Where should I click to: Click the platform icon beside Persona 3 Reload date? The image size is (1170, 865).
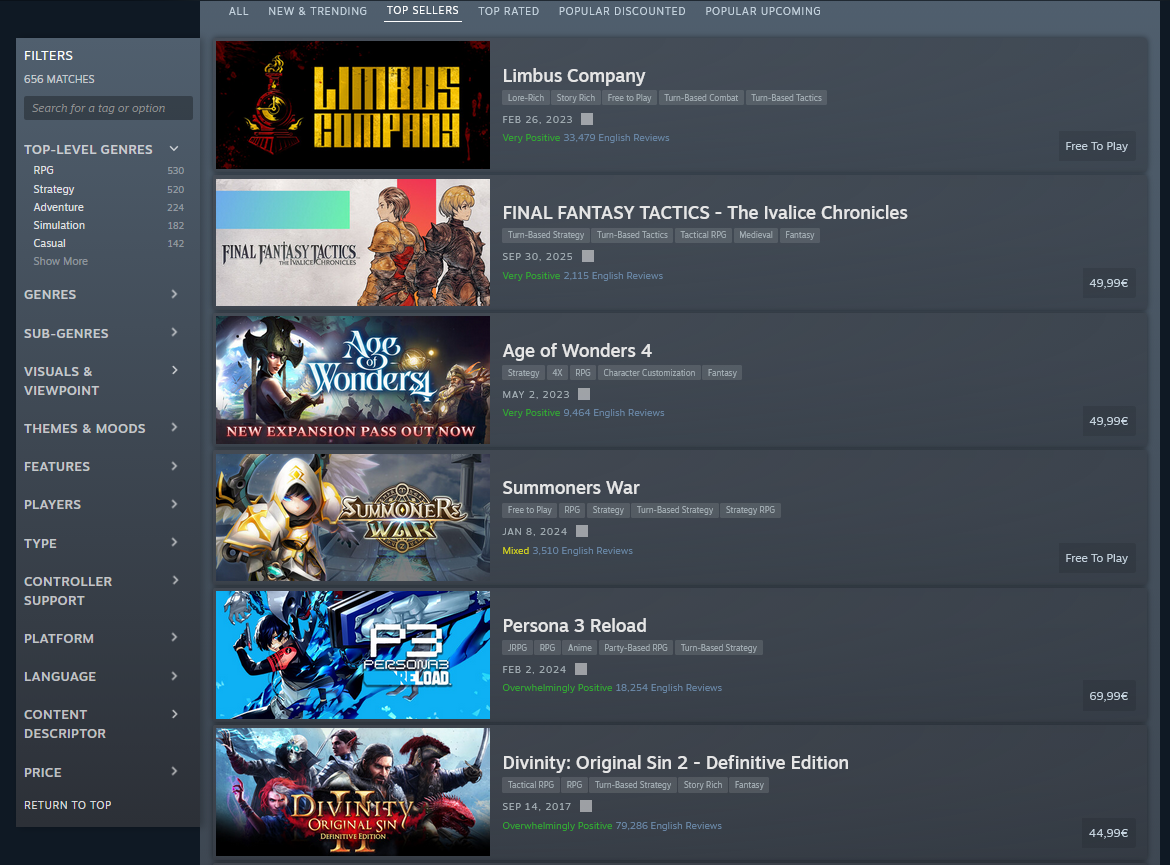(581, 669)
